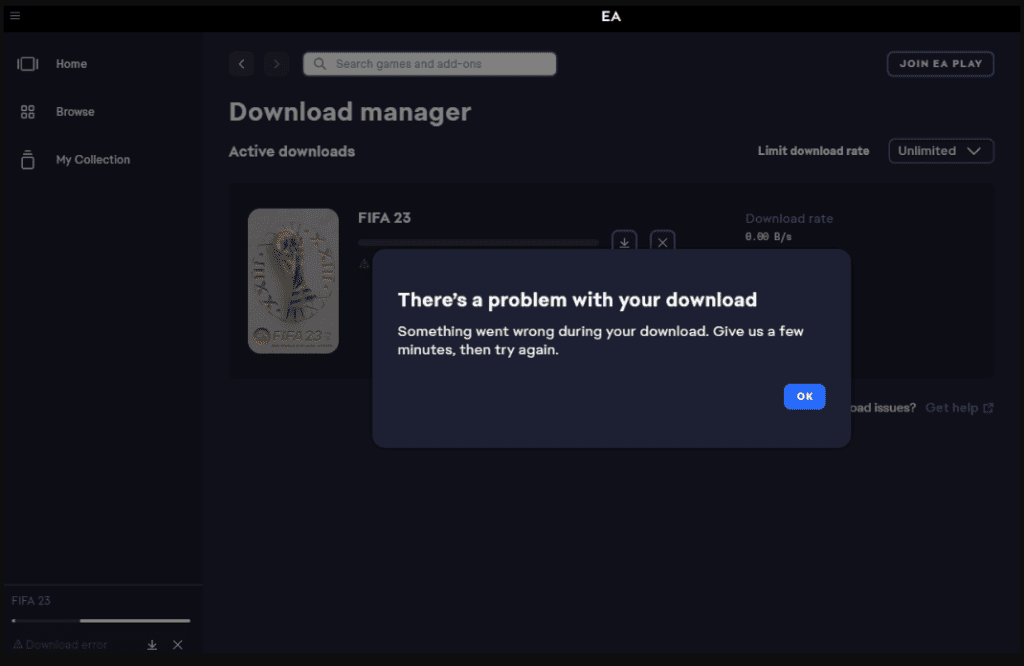Click the Limit download rate label
The height and width of the screenshot is (666, 1024).
coord(813,151)
